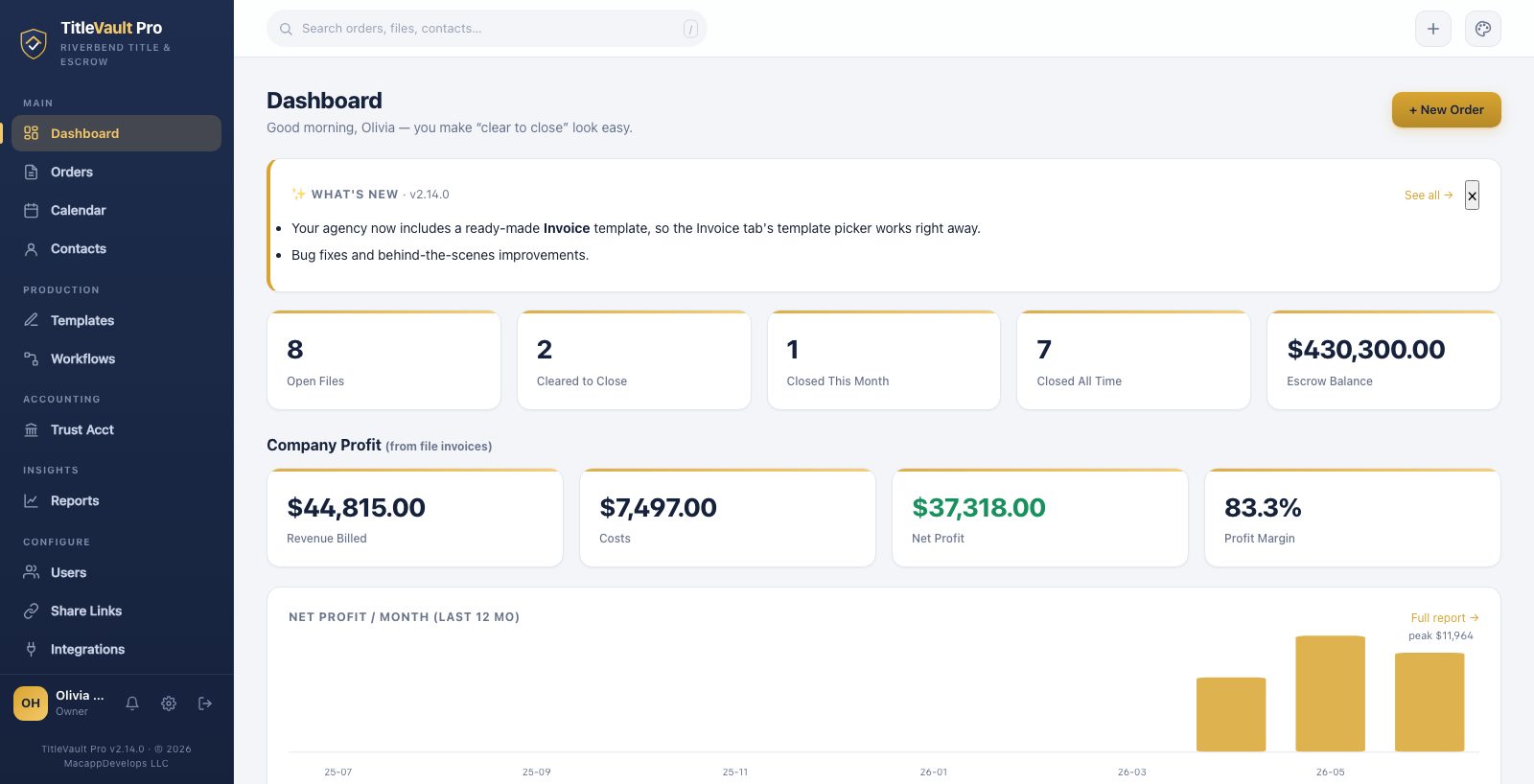1534x784 pixels.
Task: Click the Templates pencil icon
Action: 31,320
